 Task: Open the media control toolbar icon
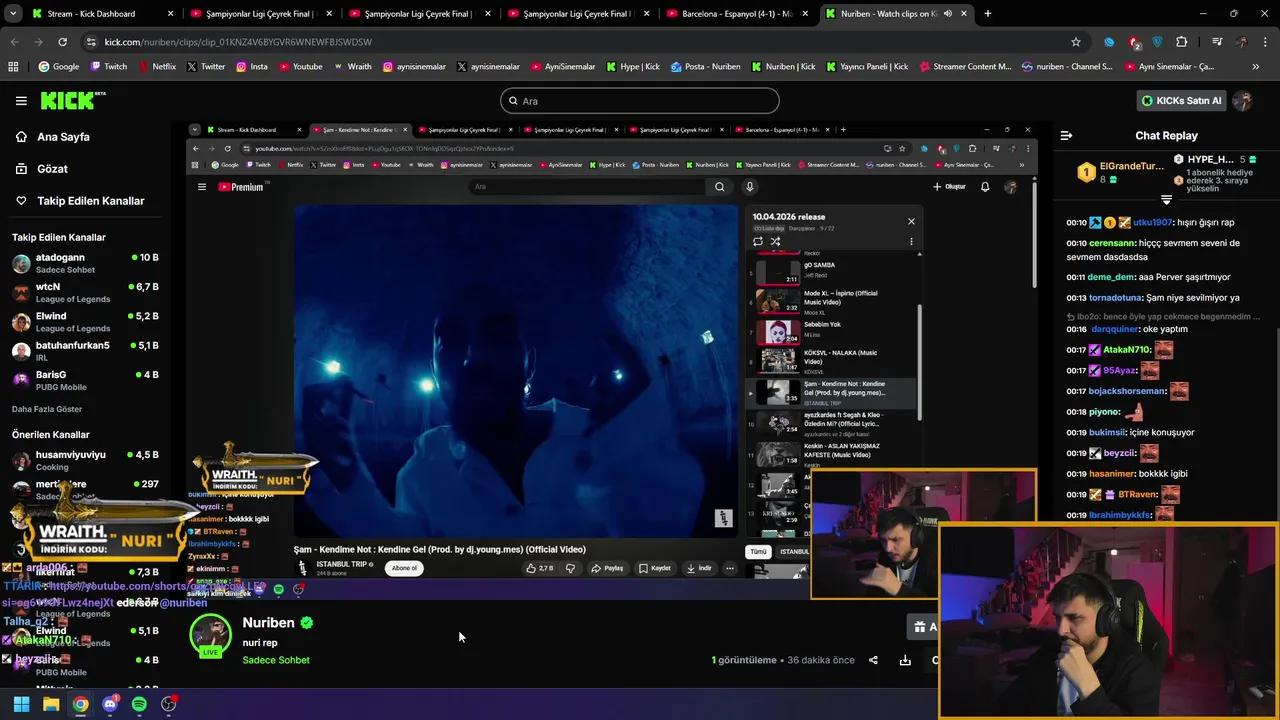point(1217,42)
